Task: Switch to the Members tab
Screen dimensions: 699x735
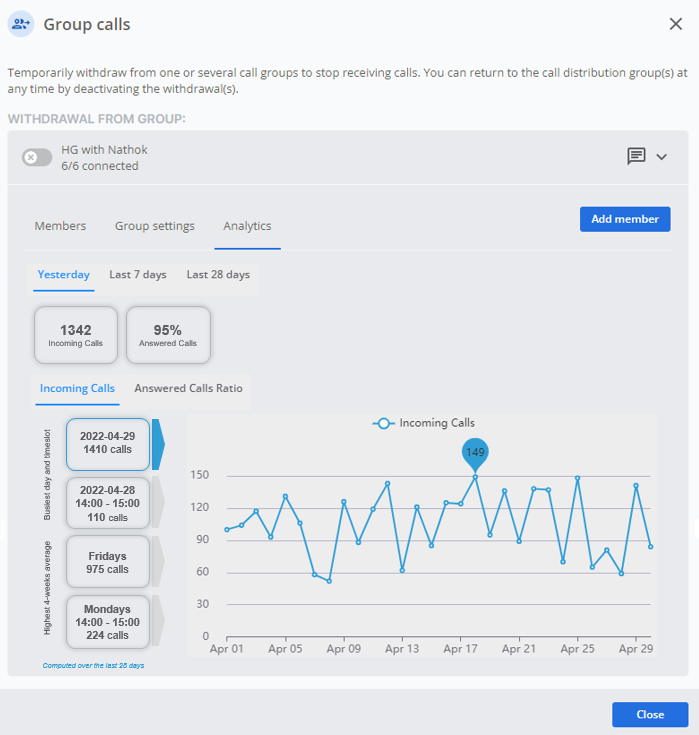Action: pos(60,226)
